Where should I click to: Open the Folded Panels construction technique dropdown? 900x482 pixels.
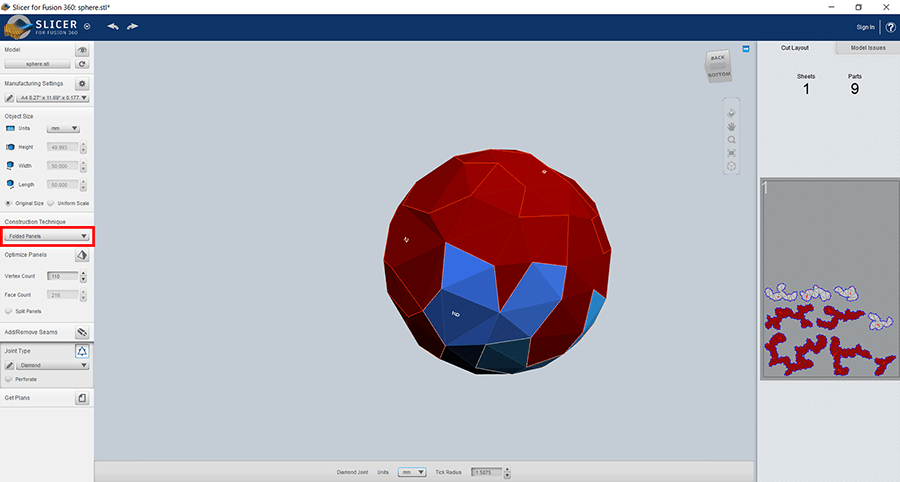[47, 236]
